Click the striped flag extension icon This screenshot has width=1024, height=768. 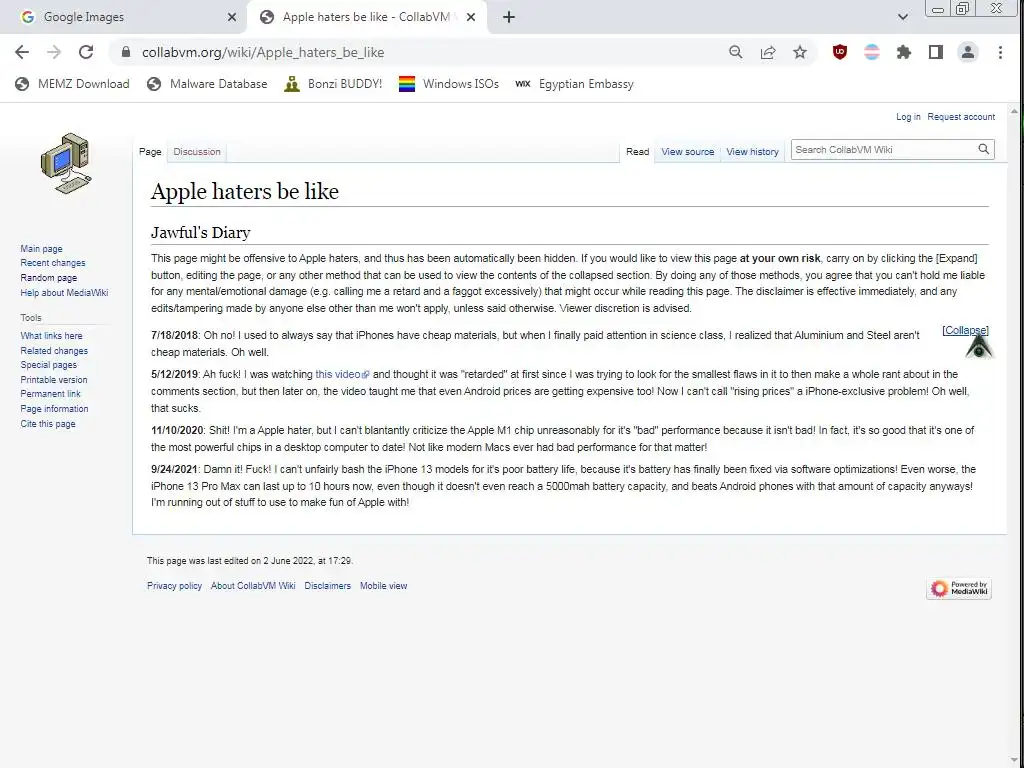872,52
